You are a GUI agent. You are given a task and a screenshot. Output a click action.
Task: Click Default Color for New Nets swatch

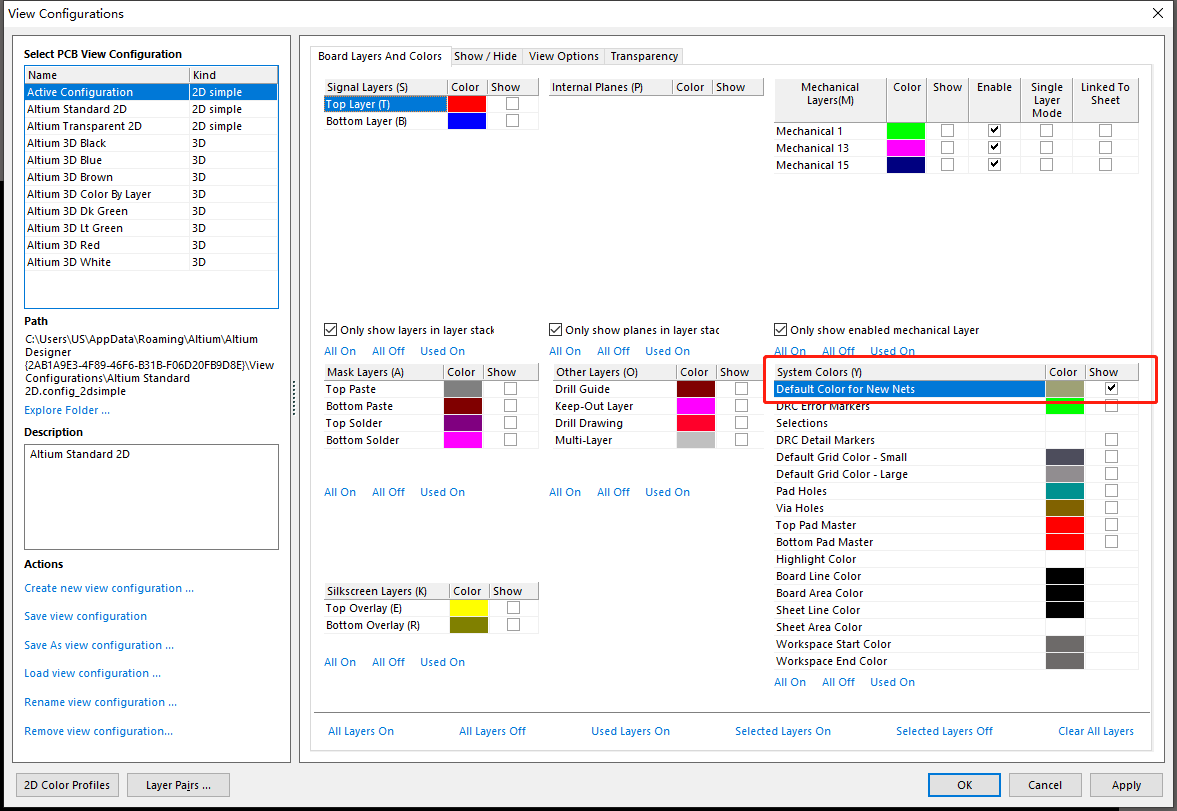pyautogui.click(x=1065, y=389)
